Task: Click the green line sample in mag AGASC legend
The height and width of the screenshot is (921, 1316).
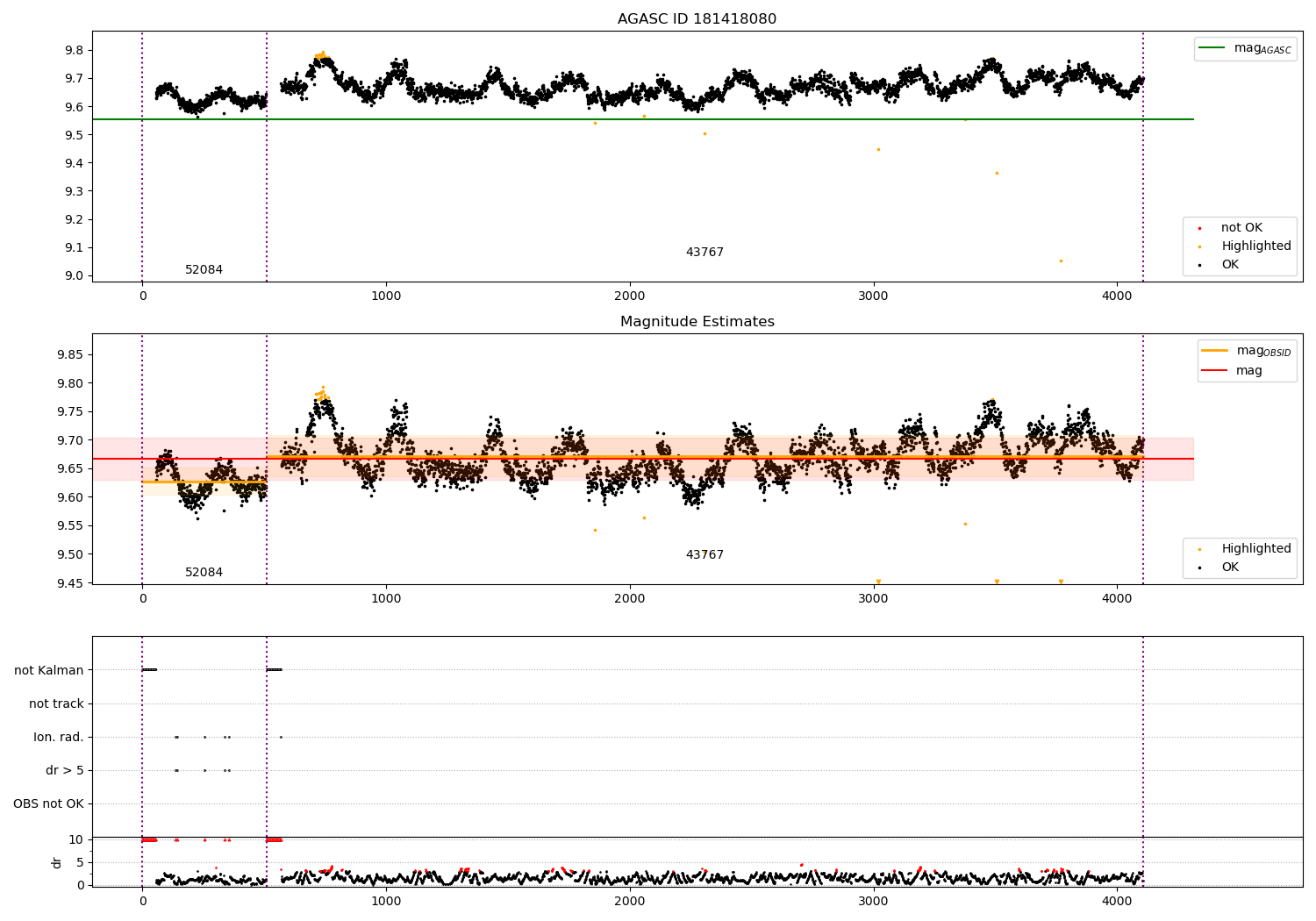Action: [x=1212, y=47]
